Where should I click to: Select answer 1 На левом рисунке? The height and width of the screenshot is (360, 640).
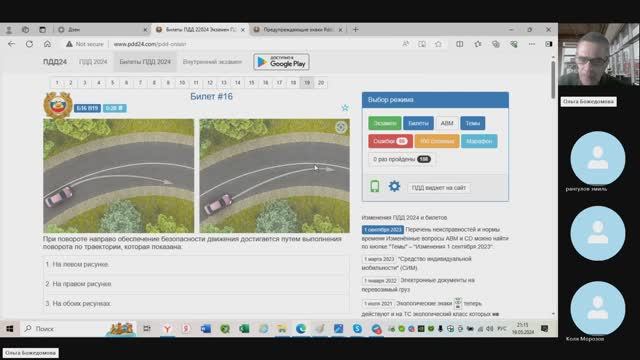pyautogui.click(x=196, y=264)
